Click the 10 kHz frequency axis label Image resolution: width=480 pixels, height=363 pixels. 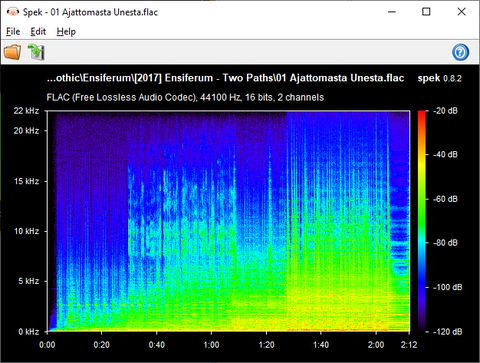click(x=26, y=231)
